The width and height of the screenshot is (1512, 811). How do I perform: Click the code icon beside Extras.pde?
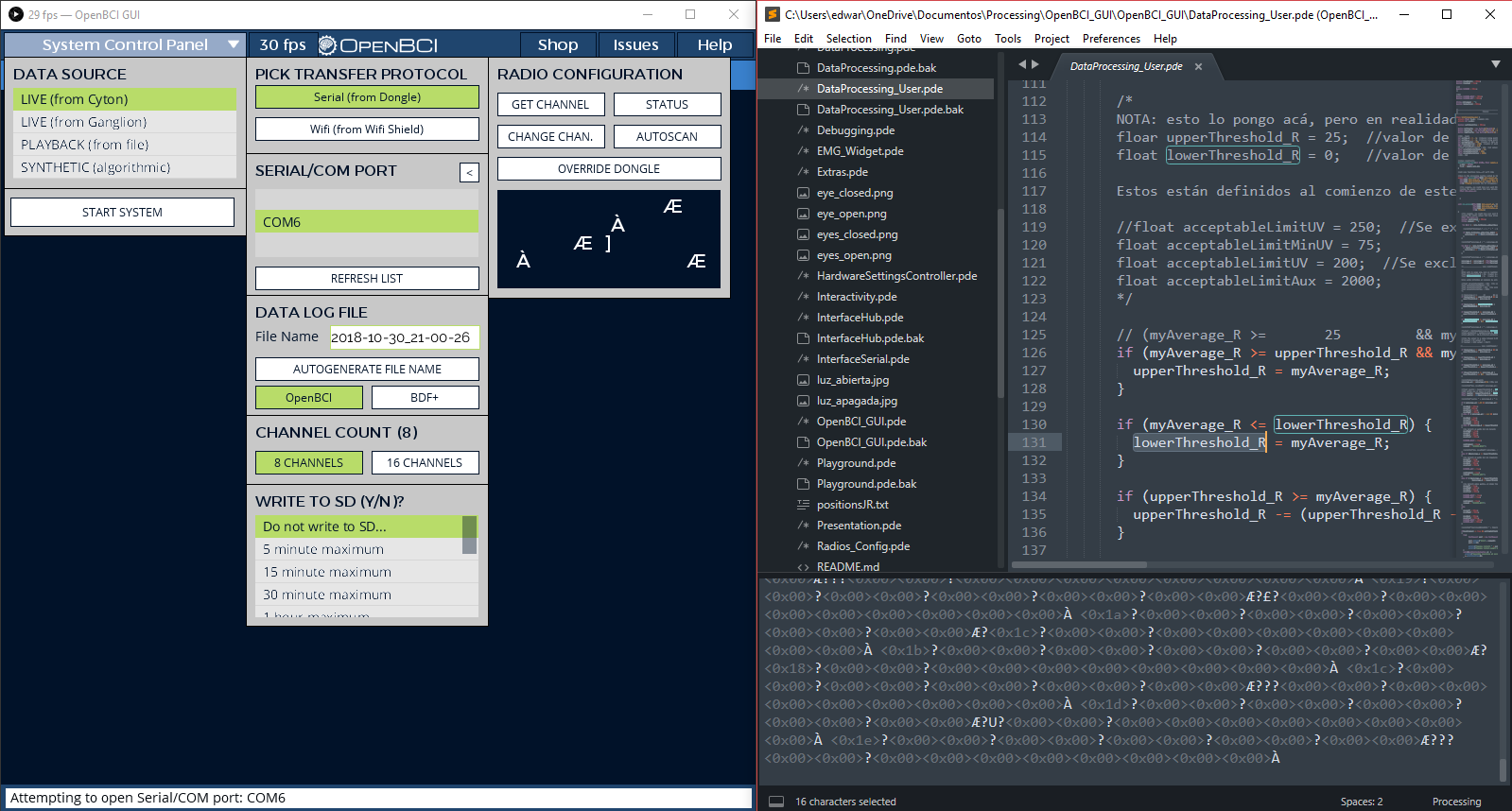[x=803, y=172]
